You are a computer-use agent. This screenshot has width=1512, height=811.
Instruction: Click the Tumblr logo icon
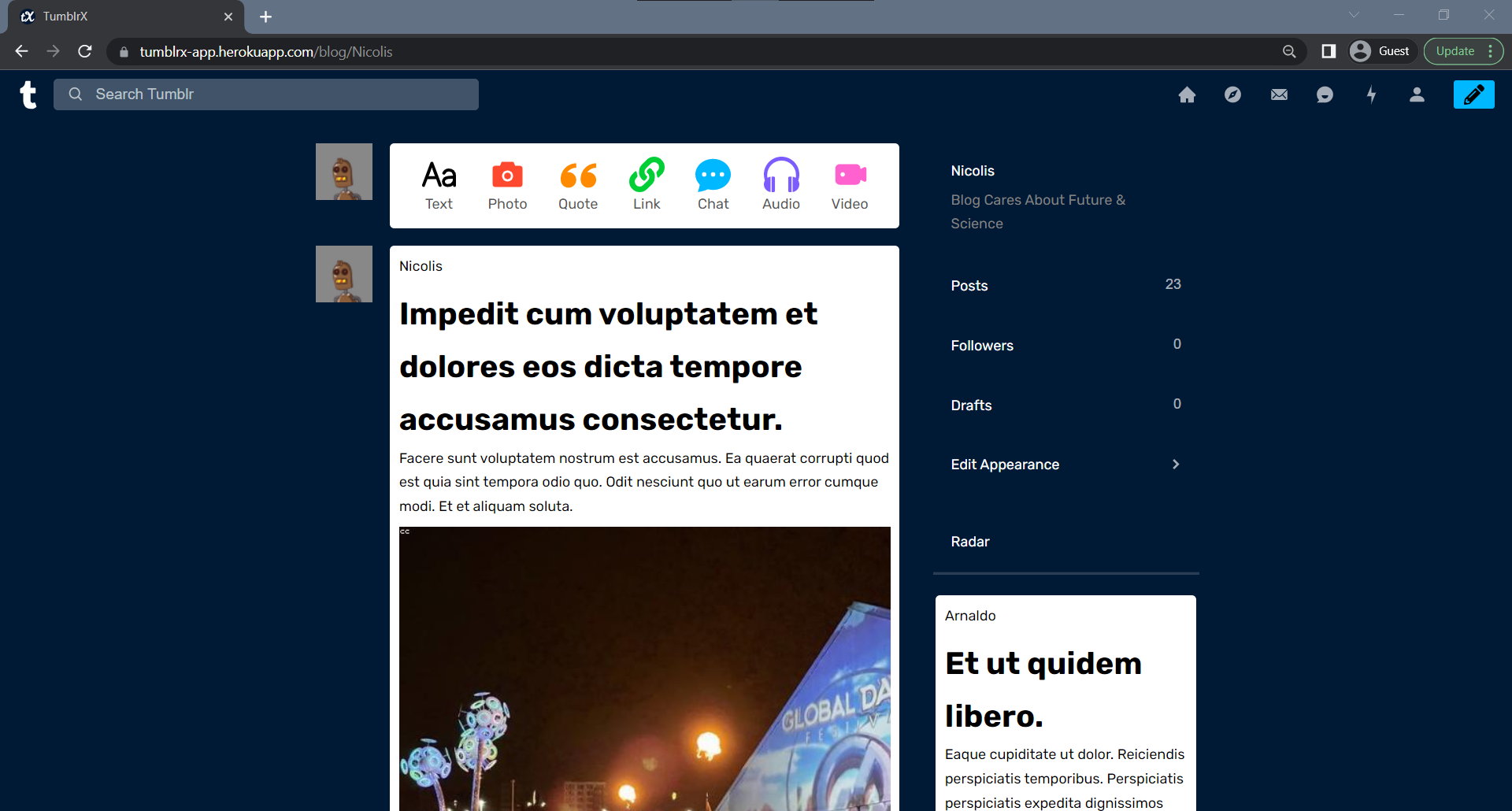pos(28,94)
